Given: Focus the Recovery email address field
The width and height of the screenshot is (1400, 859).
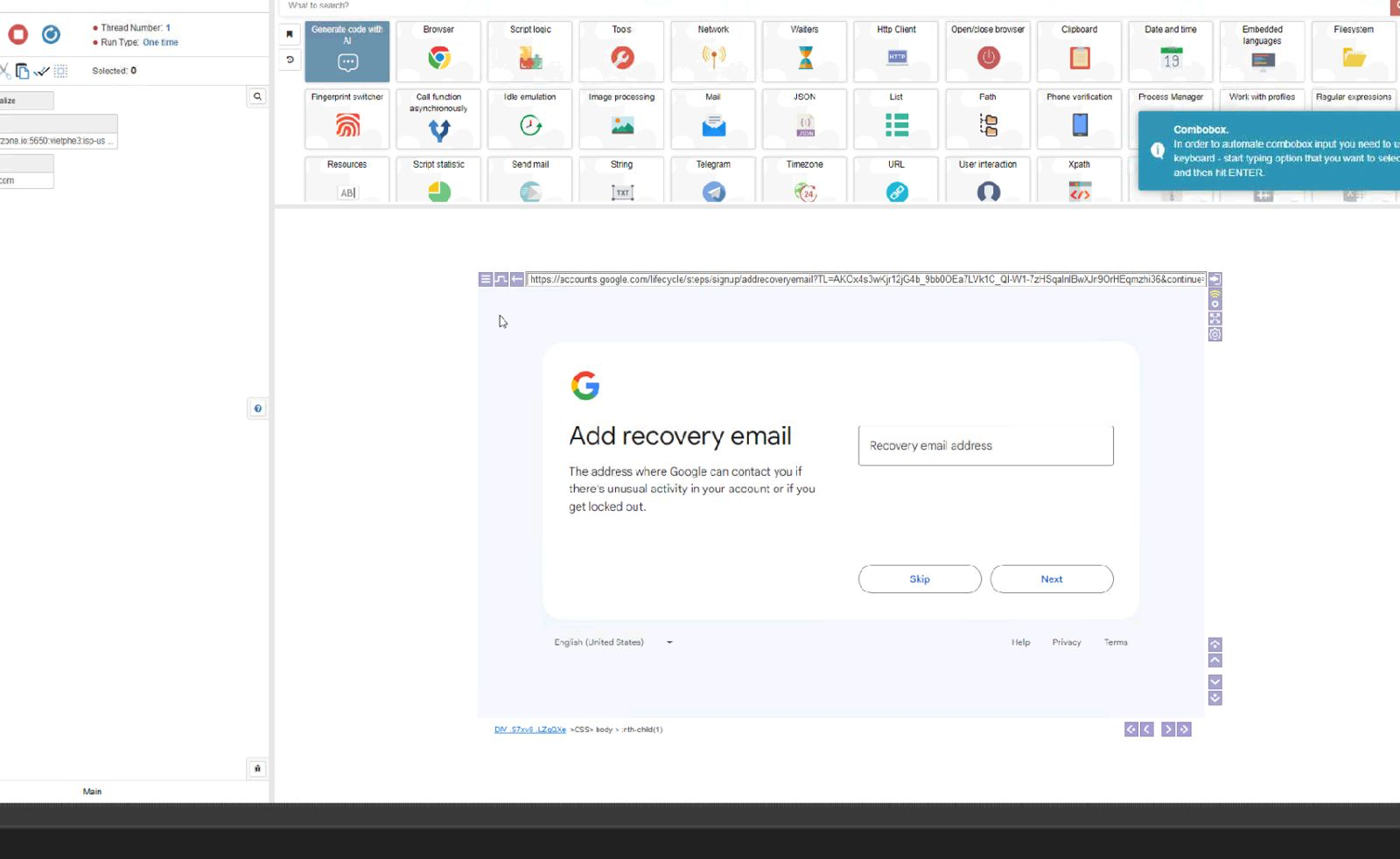Looking at the screenshot, I should coord(985,446).
